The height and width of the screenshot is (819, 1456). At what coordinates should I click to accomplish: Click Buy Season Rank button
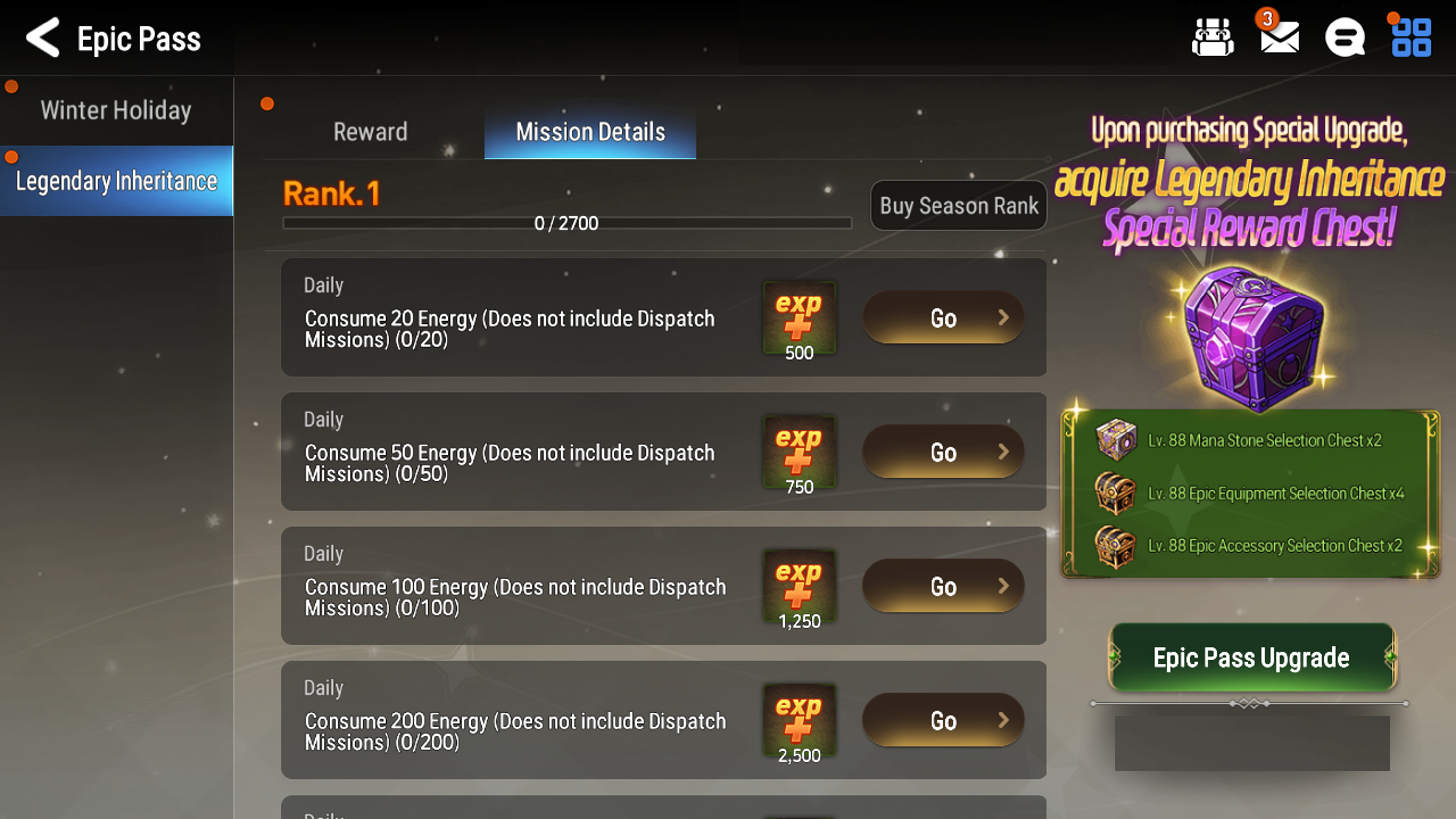tap(959, 205)
